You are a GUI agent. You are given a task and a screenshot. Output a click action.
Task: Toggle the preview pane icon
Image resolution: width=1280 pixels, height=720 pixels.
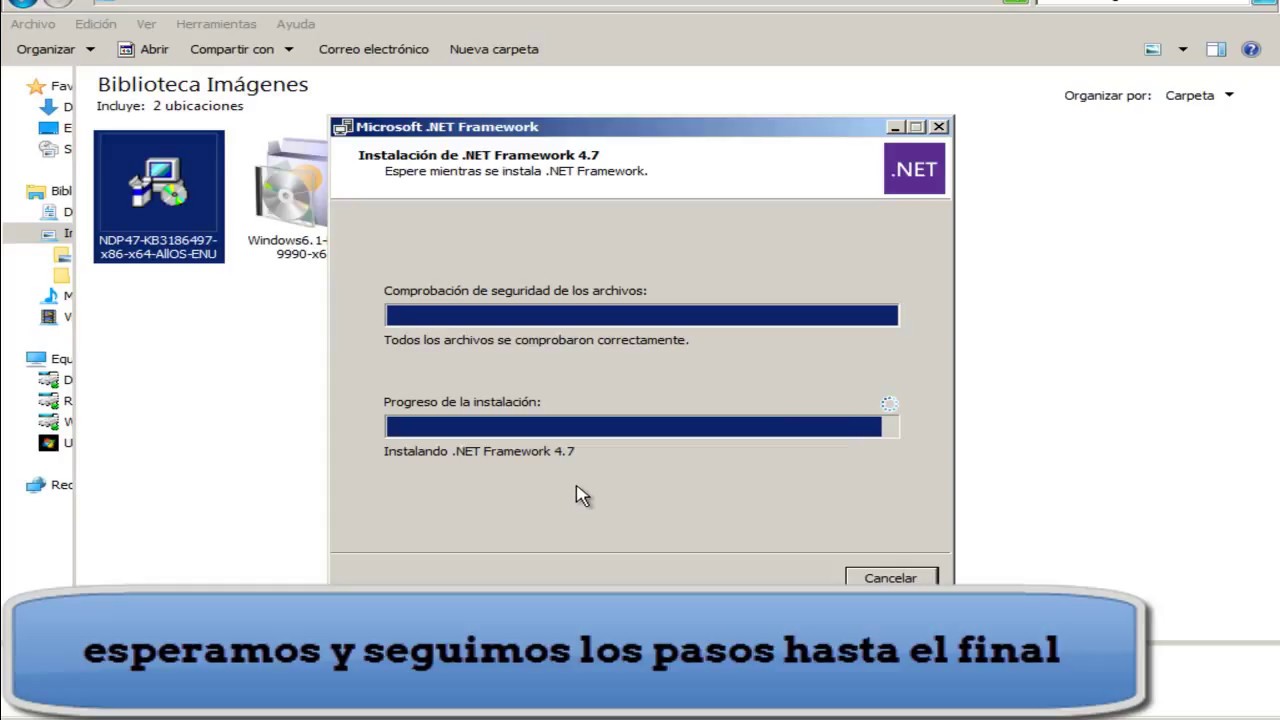[1216, 49]
